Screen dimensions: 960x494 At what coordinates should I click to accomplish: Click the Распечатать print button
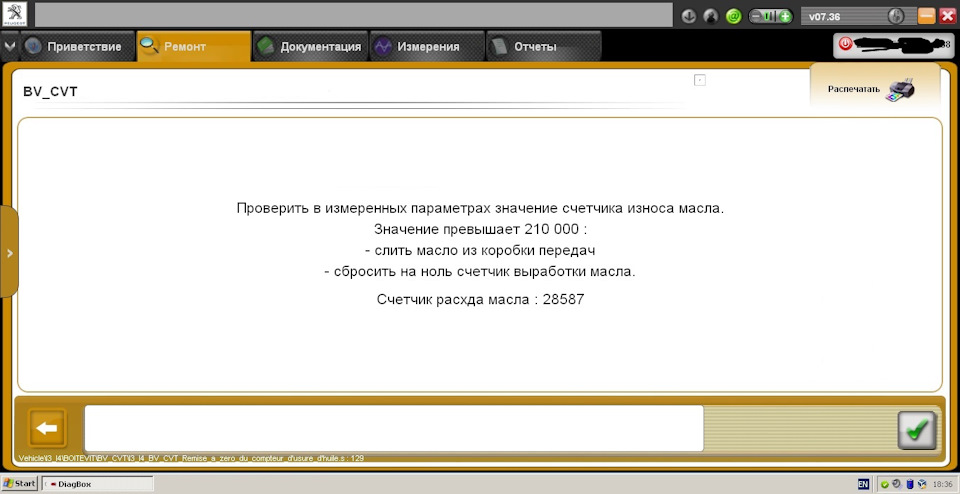point(875,89)
